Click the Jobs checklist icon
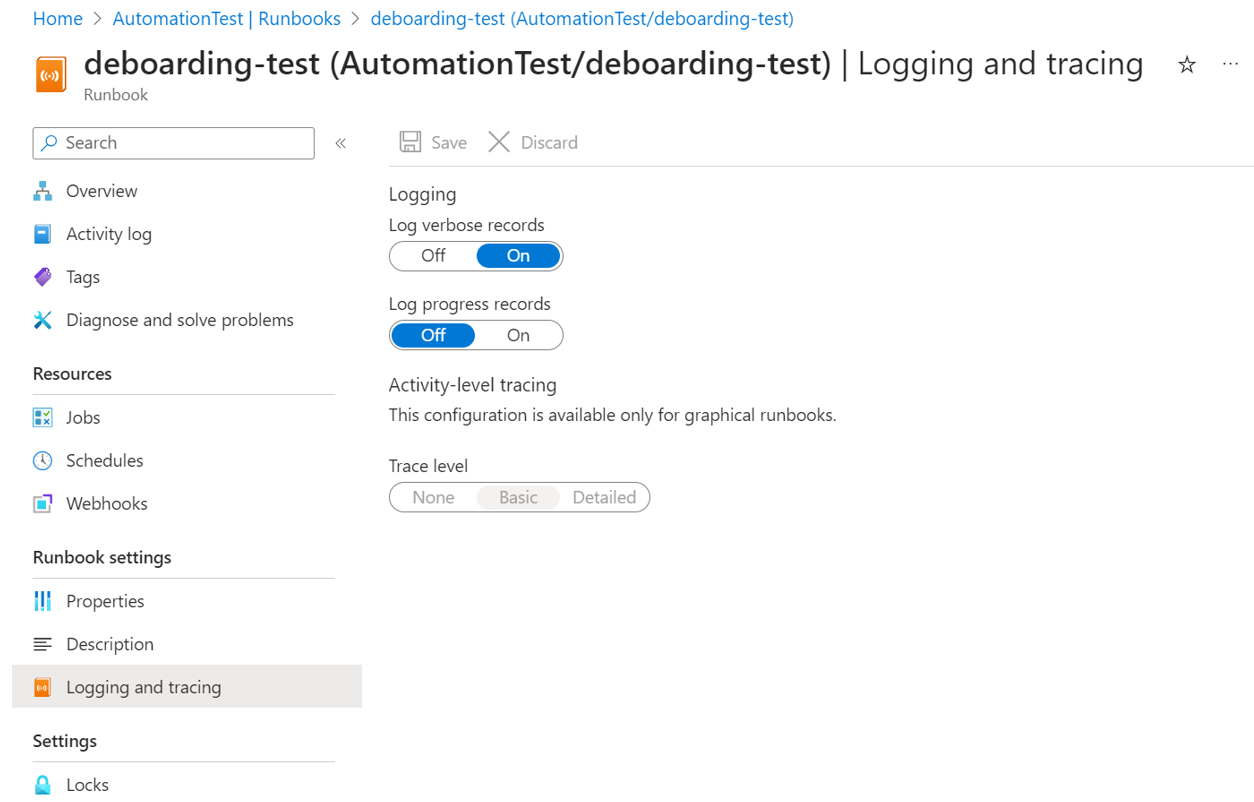 coord(42,417)
